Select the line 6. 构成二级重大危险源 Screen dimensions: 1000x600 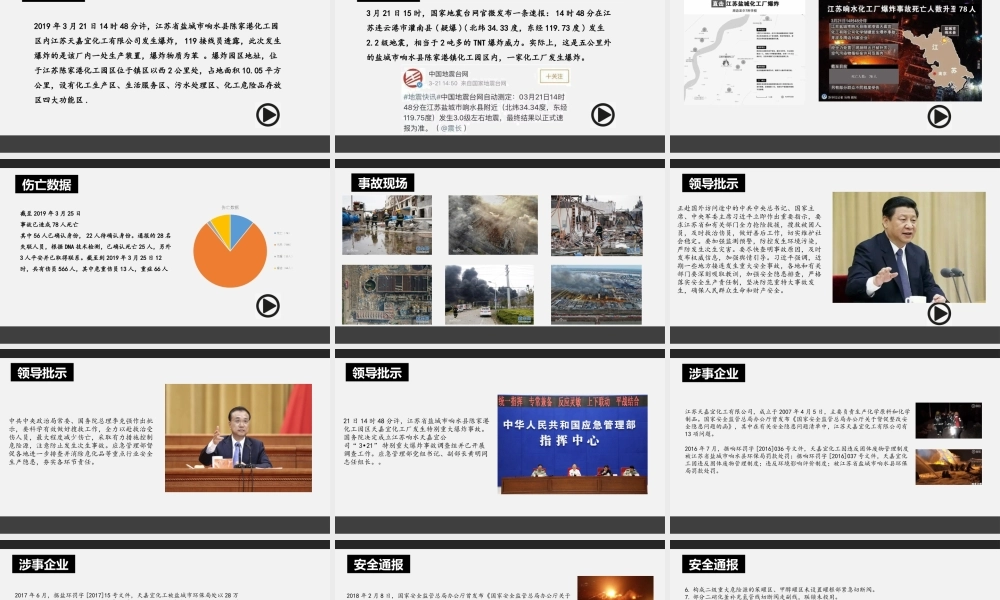click(x=780, y=589)
